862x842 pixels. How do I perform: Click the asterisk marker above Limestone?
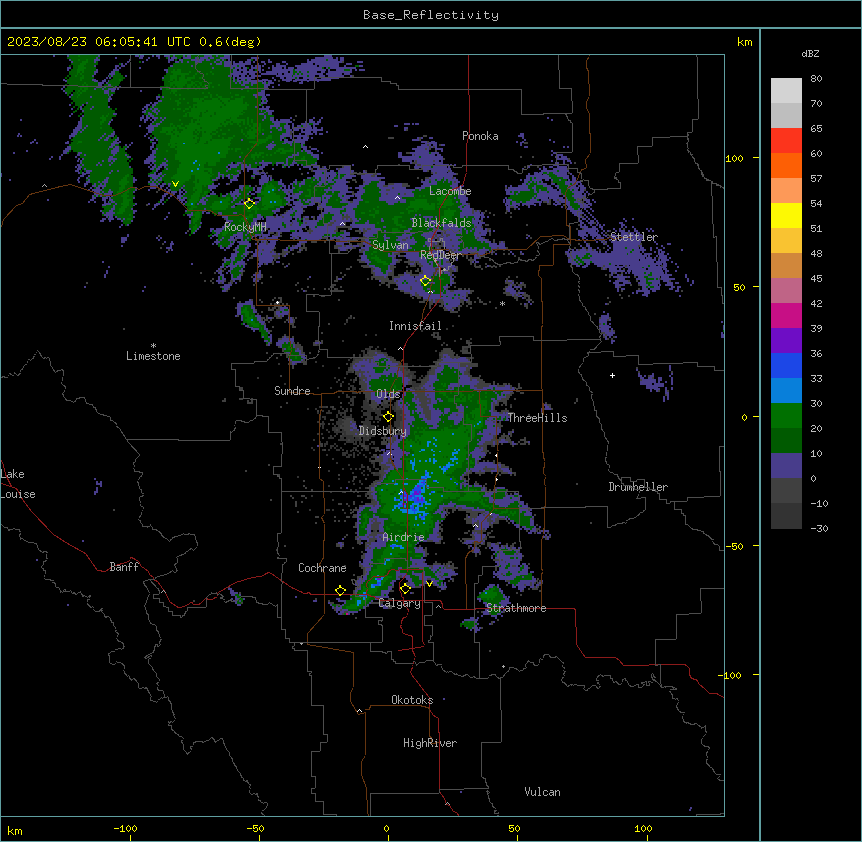(153, 346)
